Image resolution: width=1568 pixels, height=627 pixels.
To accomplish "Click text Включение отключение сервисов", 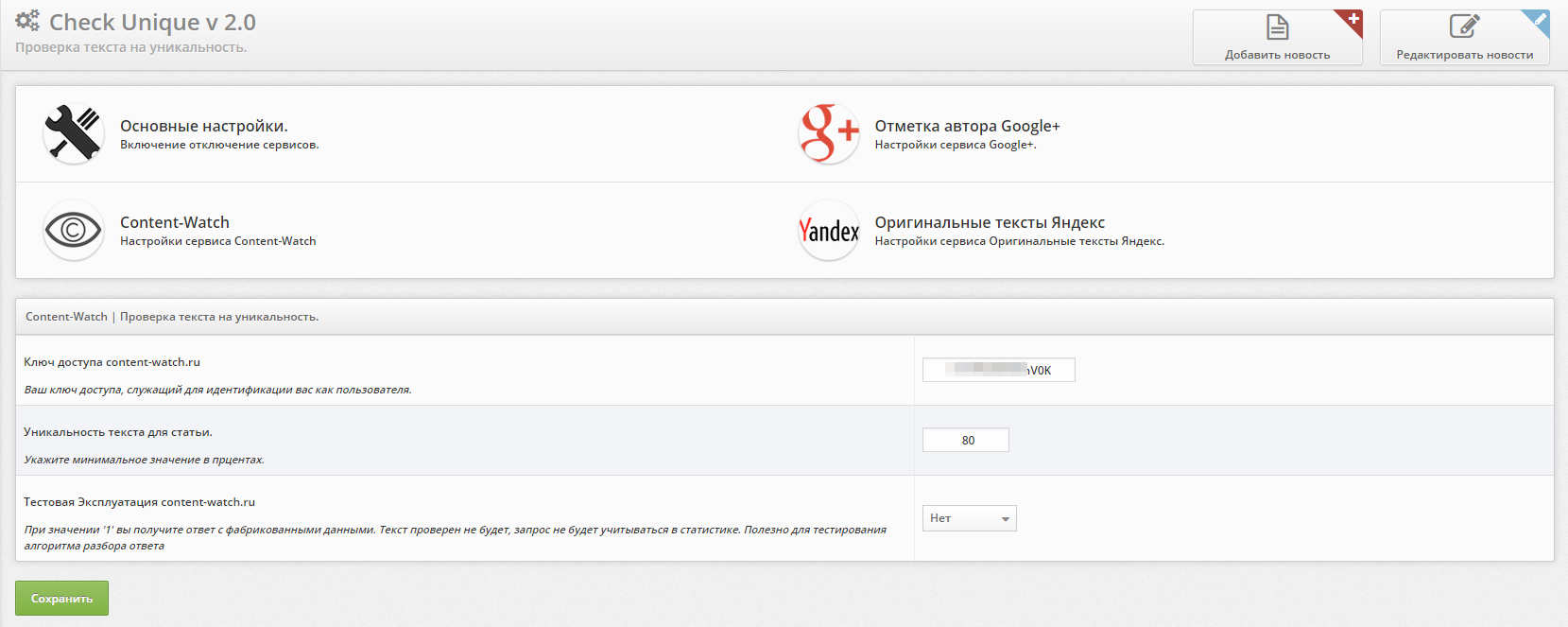I will (x=219, y=145).
